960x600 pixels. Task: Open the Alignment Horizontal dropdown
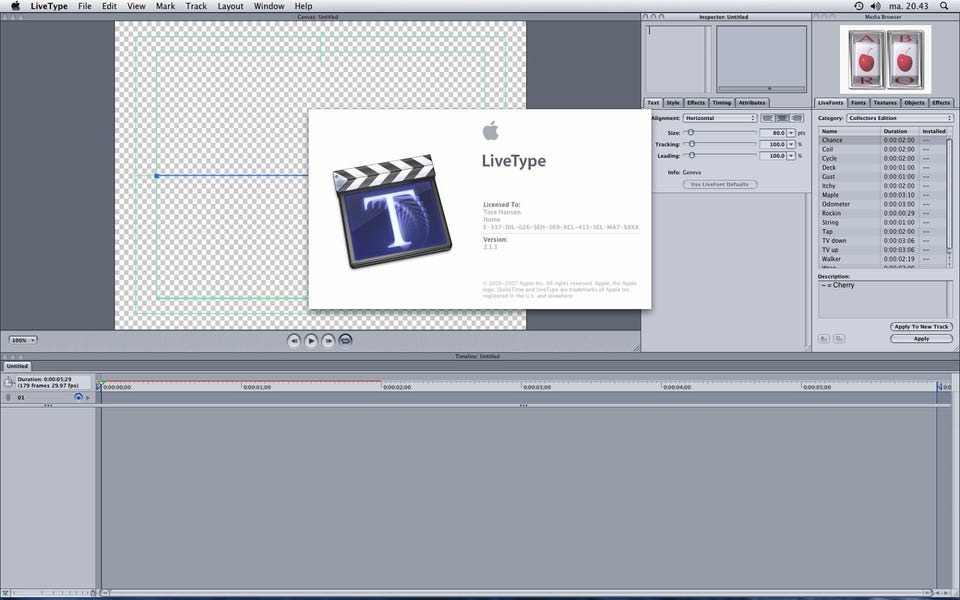click(719, 118)
